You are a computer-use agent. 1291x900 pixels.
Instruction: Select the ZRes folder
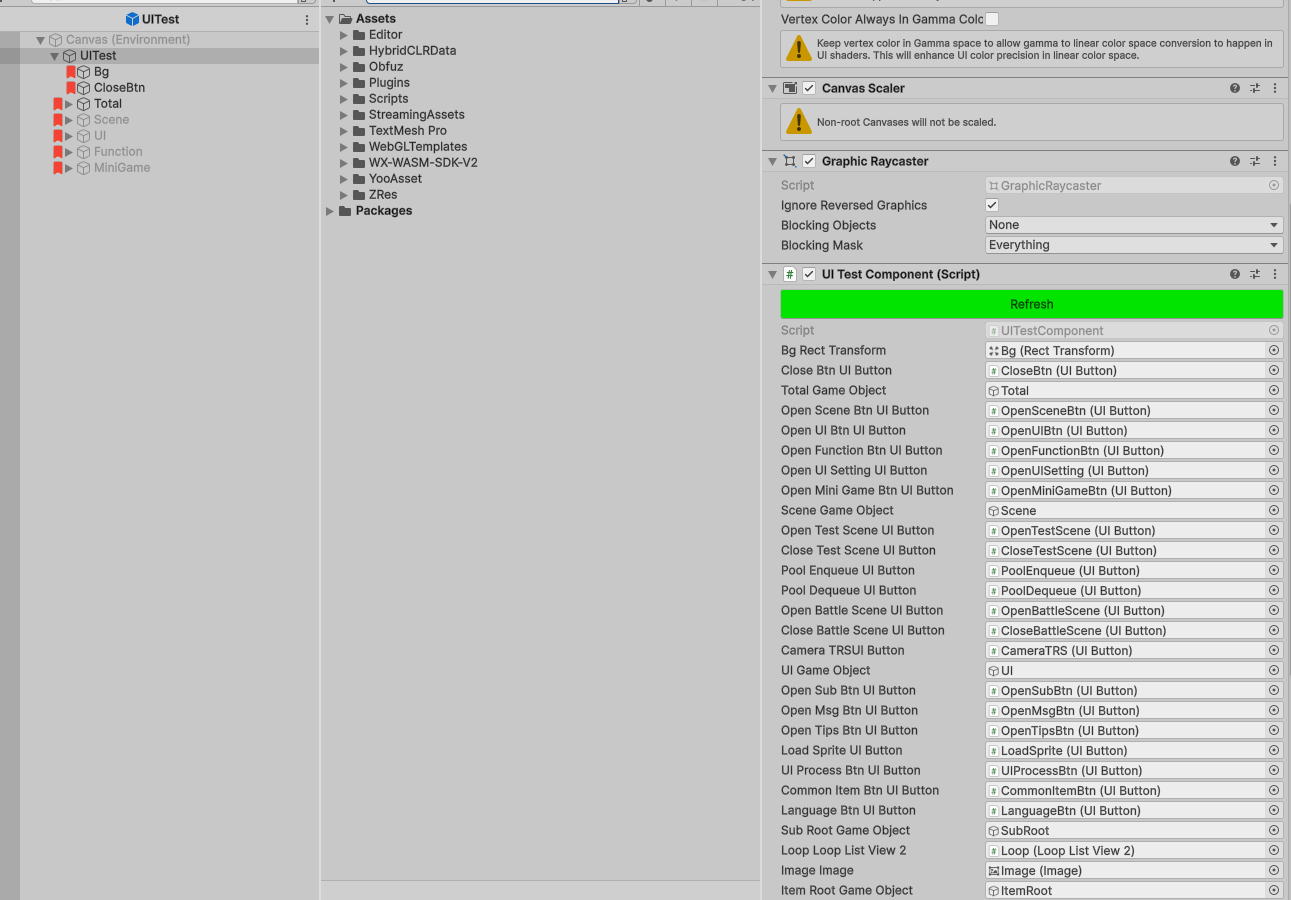pyautogui.click(x=382, y=195)
